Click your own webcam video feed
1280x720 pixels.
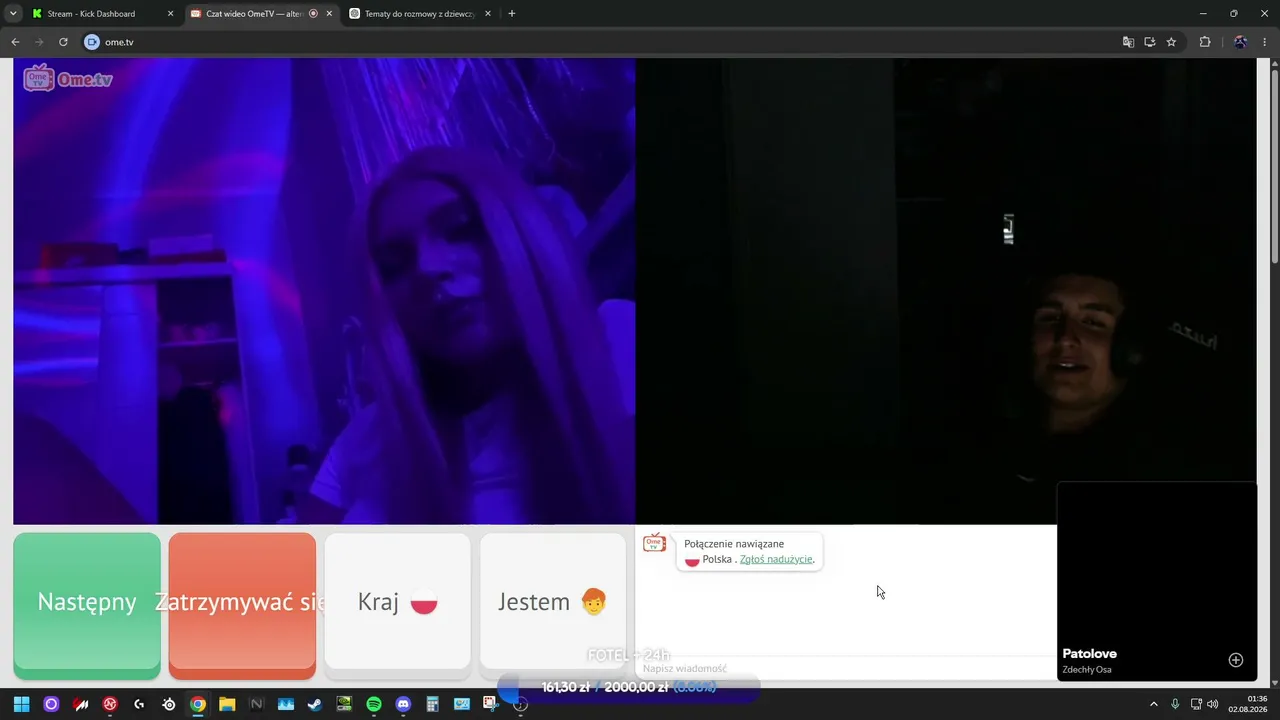coord(946,291)
